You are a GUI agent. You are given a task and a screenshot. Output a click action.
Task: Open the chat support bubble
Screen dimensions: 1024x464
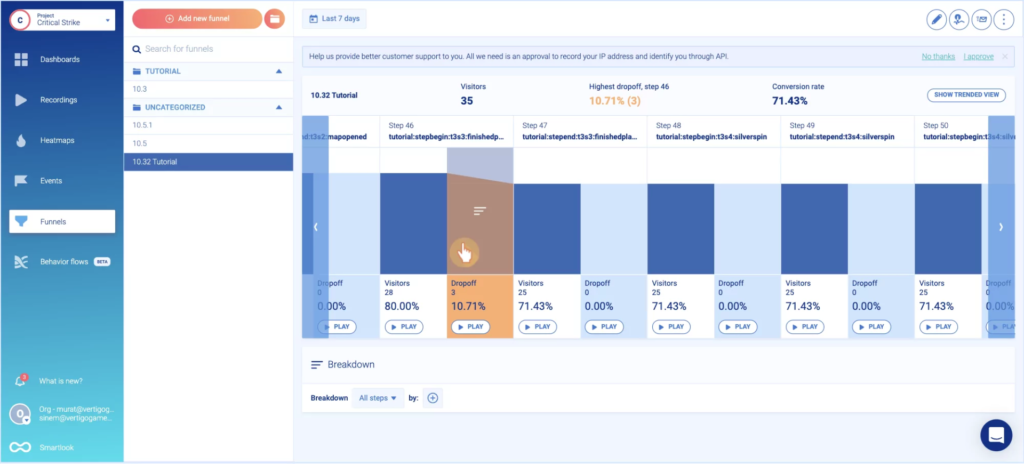(996, 435)
